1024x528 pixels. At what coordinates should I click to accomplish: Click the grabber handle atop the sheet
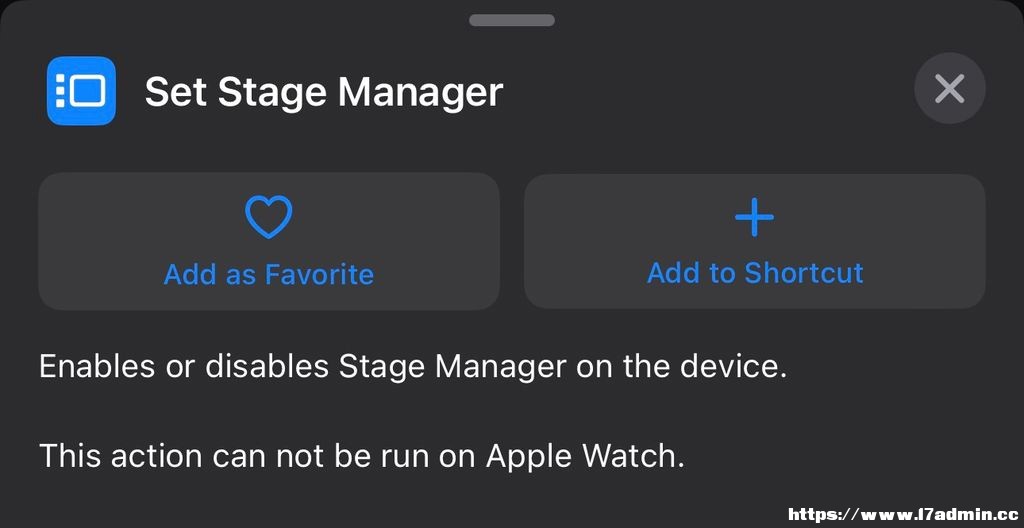click(x=511, y=20)
